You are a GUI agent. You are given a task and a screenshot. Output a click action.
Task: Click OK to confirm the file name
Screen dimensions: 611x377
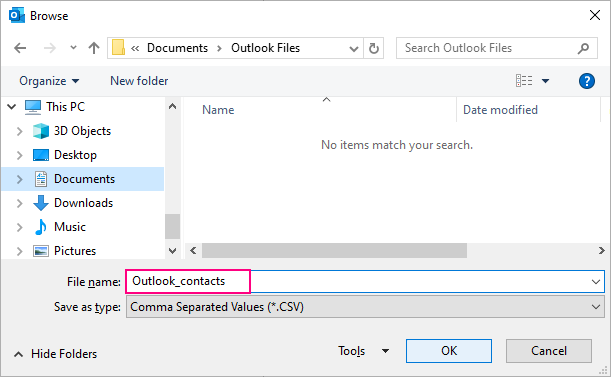(x=449, y=351)
